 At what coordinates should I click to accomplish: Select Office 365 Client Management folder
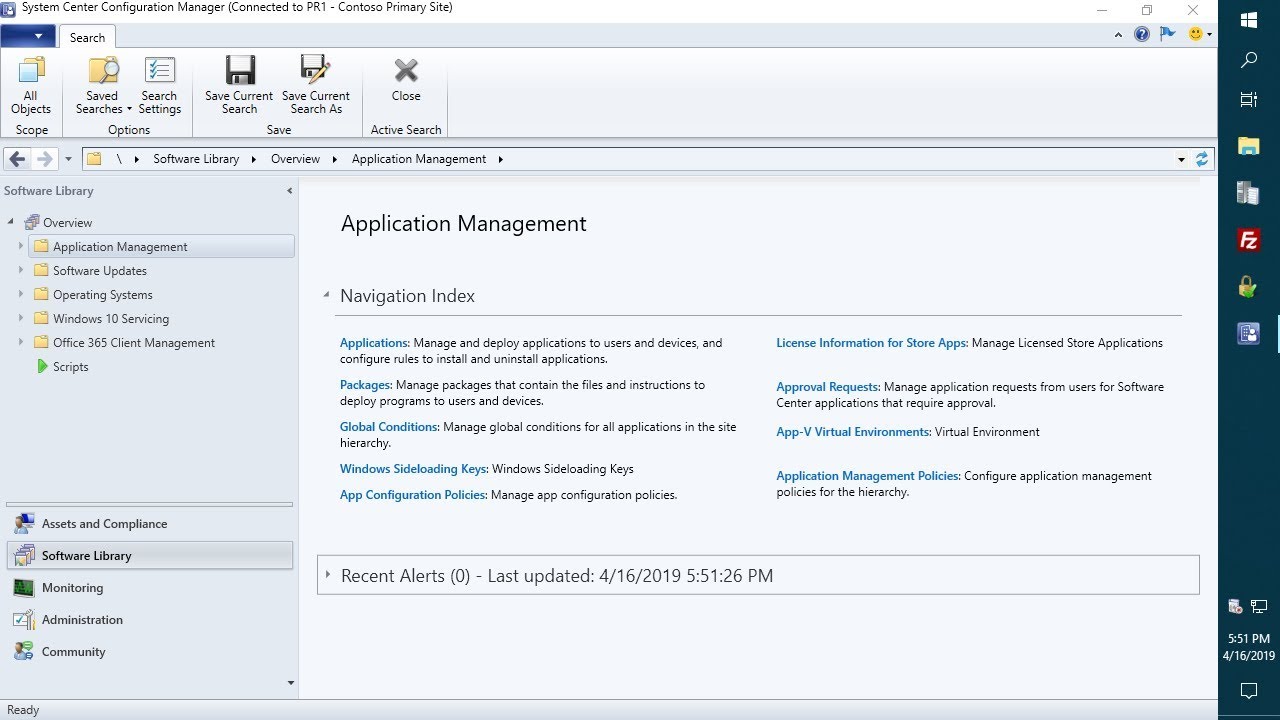(x=134, y=343)
